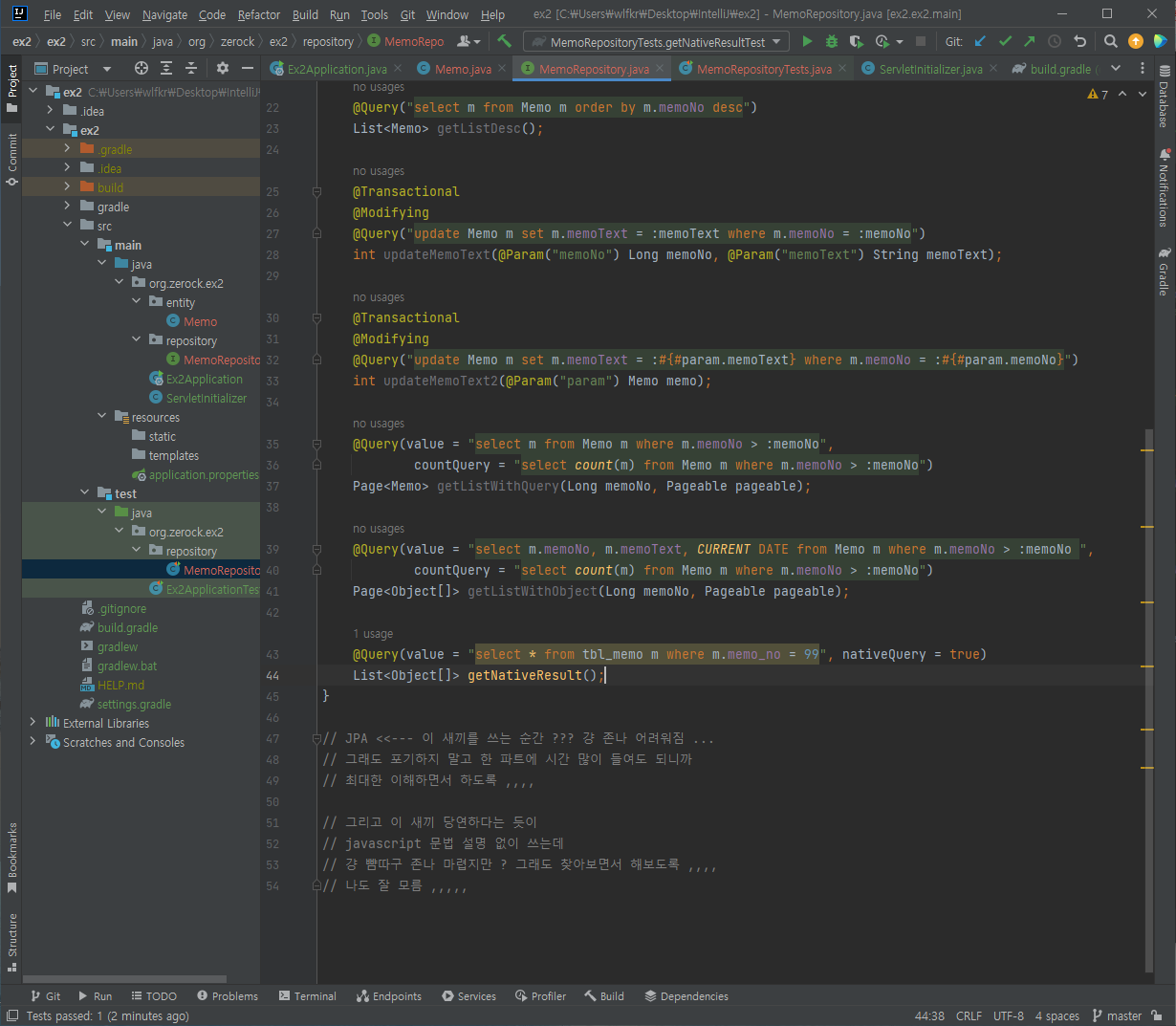Open Search Everywhere magnifier

[x=1110, y=41]
